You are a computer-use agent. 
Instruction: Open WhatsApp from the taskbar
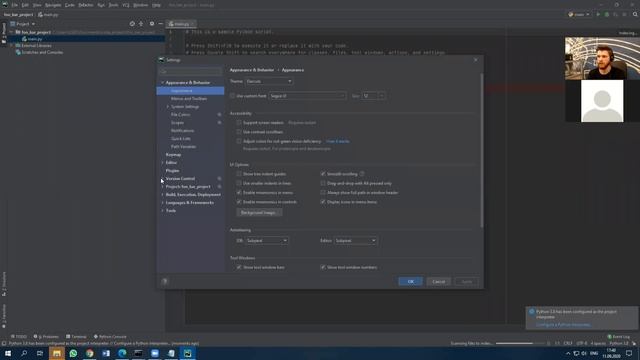[x=73, y=353]
